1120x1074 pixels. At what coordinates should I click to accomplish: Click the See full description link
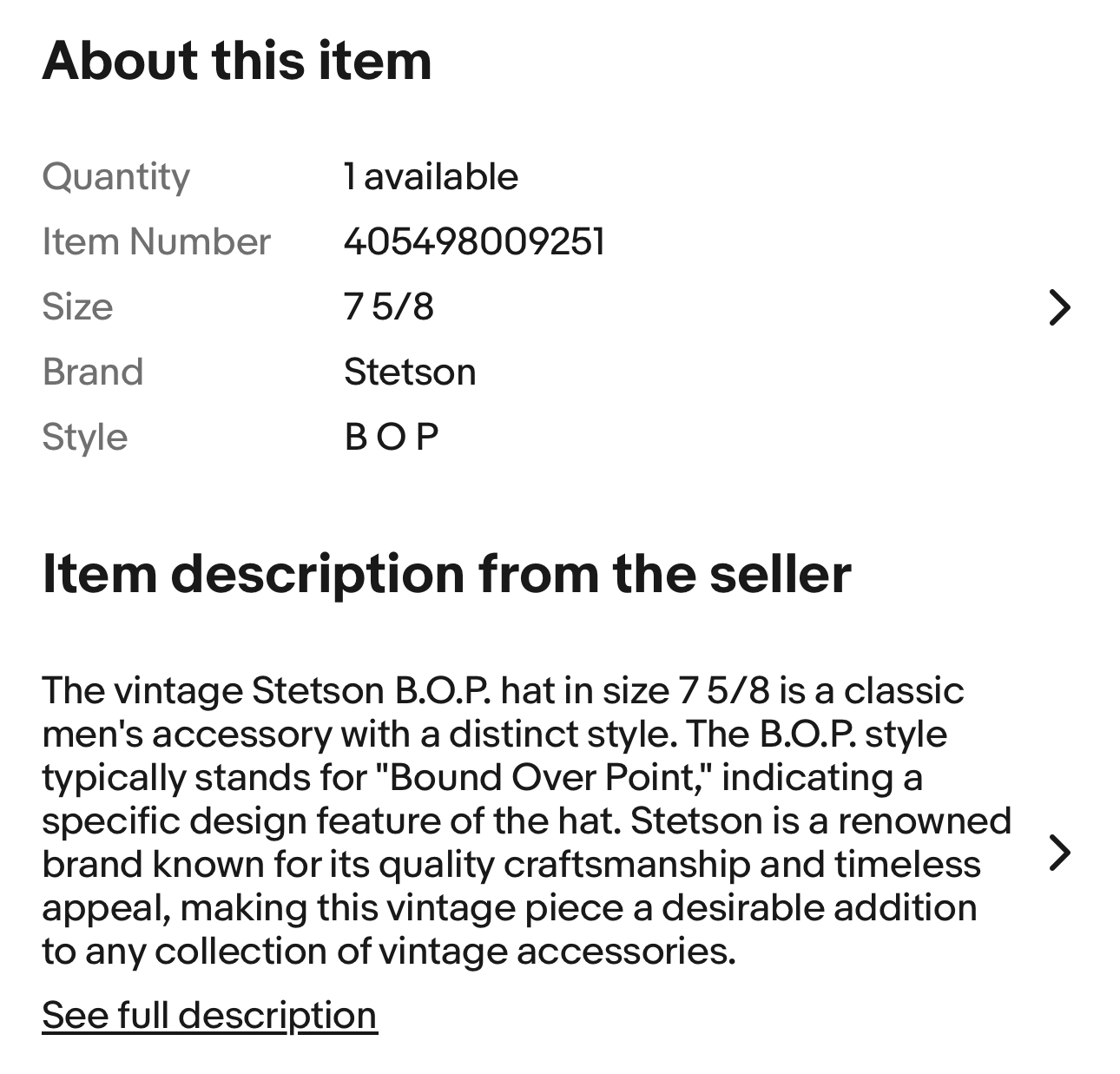[x=209, y=1015]
